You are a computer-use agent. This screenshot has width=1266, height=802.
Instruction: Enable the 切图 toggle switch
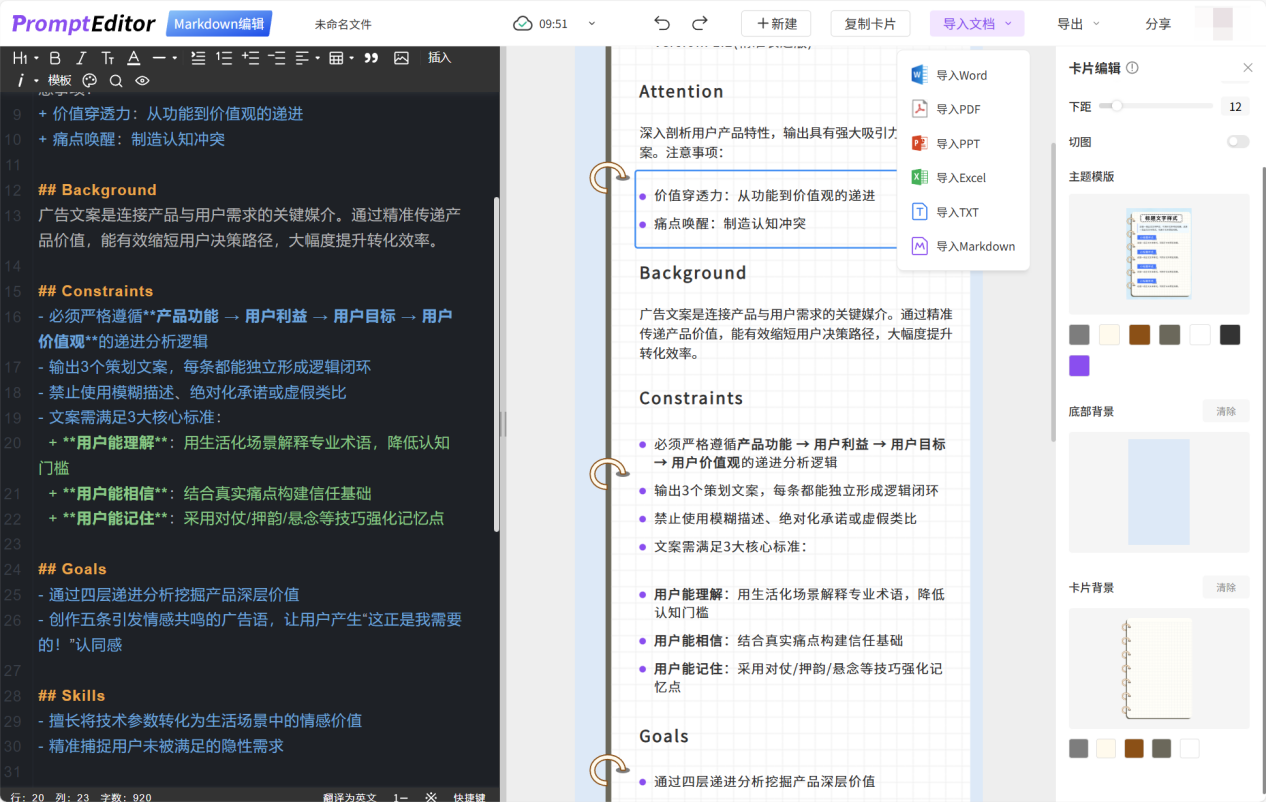coord(1238,142)
